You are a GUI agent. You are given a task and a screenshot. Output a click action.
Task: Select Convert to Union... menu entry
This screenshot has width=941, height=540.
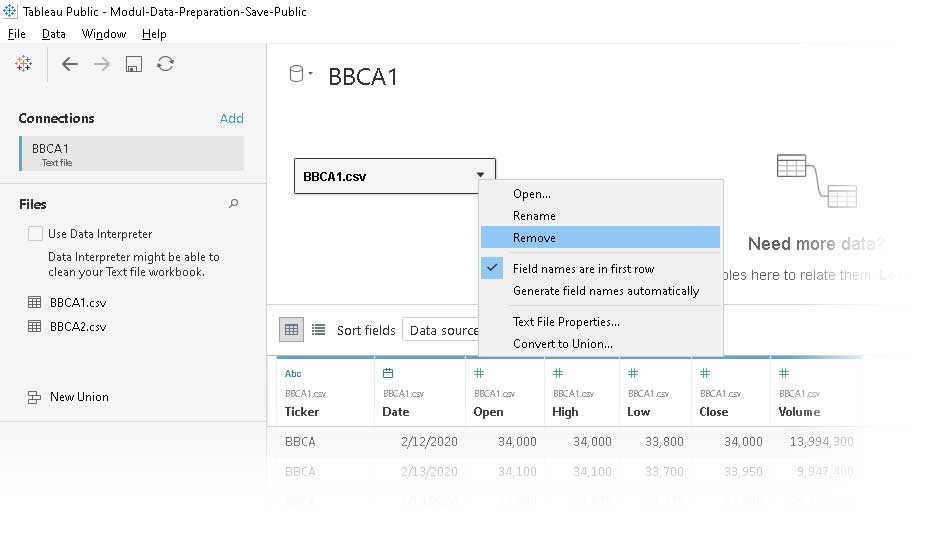coord(600,344)
